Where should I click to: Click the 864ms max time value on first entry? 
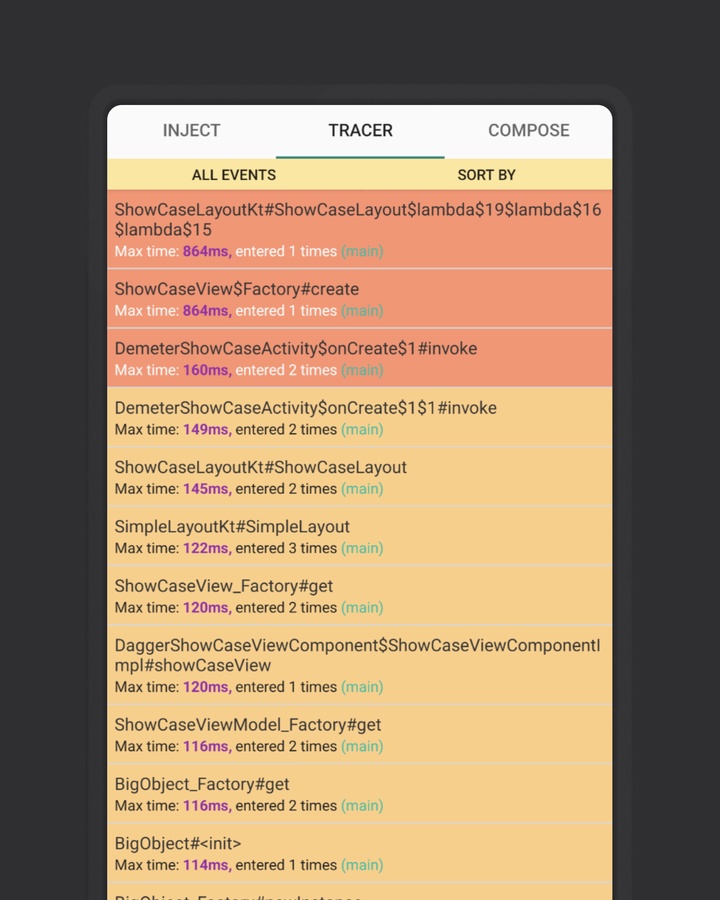(x=205, y=251)
